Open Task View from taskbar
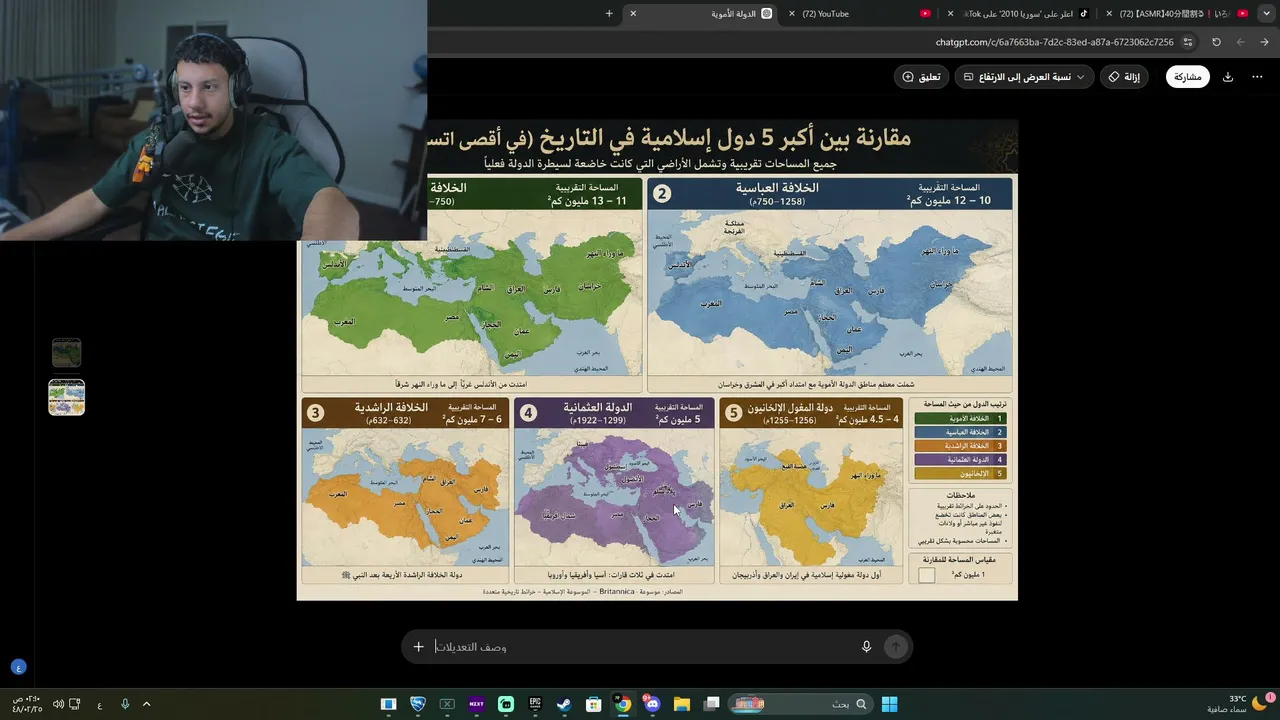1280x720 pixels. pyautogui.click(x=712, y=704)
